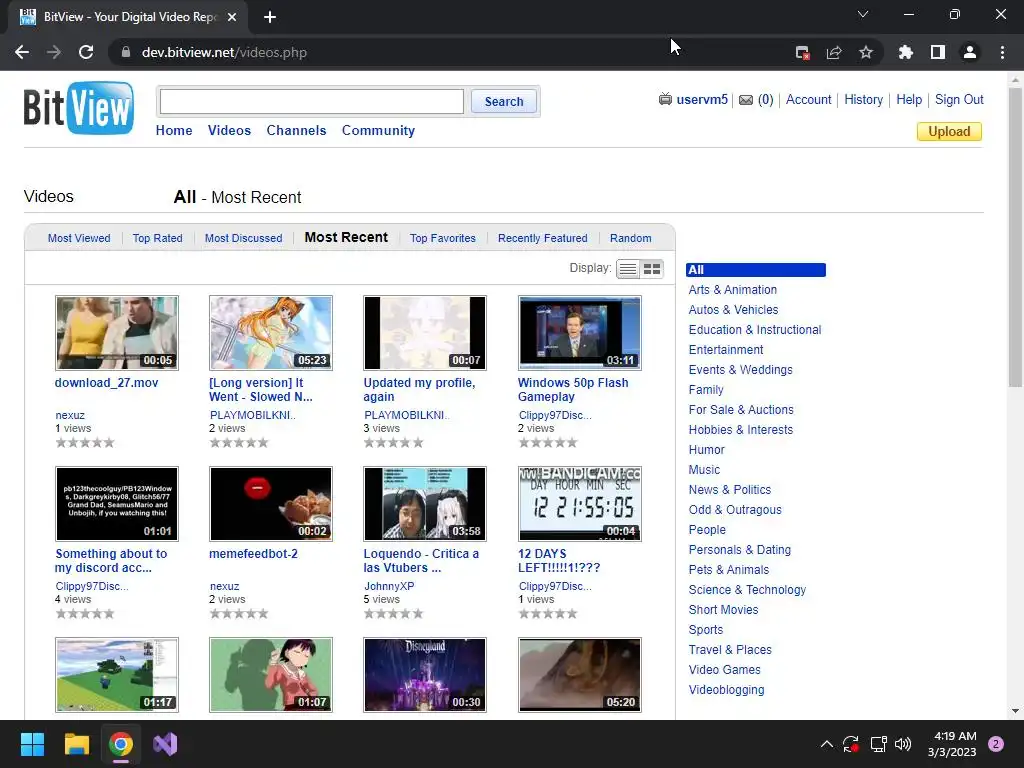Toggle browser side panel icon
Image resolution: width=1024 pixels, height=768 pixels.
938,52
